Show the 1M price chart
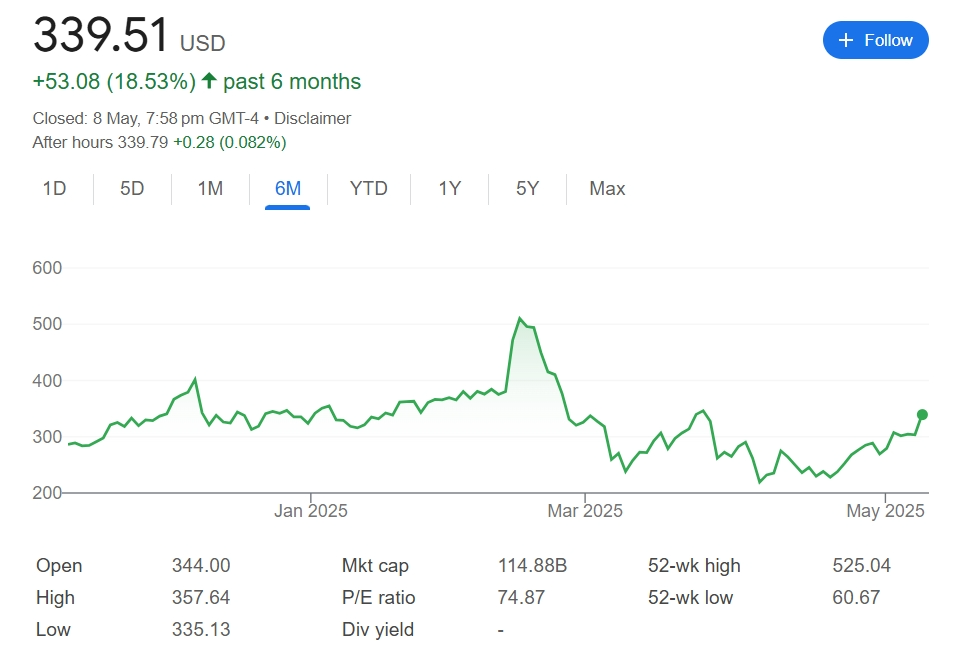The width and height of the screenshot is (976, 654). tap(210, 189)
